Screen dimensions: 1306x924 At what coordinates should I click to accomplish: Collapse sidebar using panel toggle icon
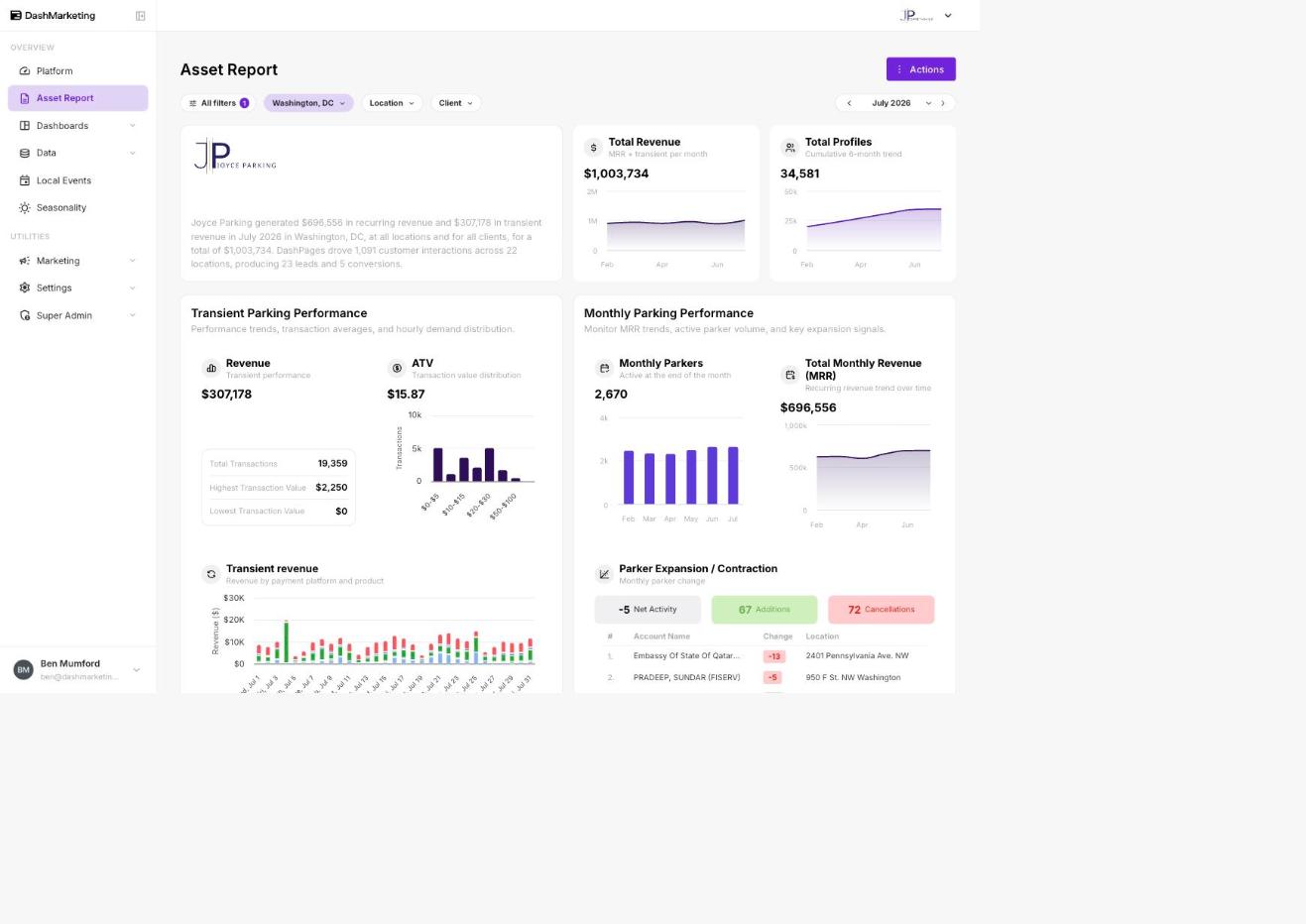tap(140, 16)
